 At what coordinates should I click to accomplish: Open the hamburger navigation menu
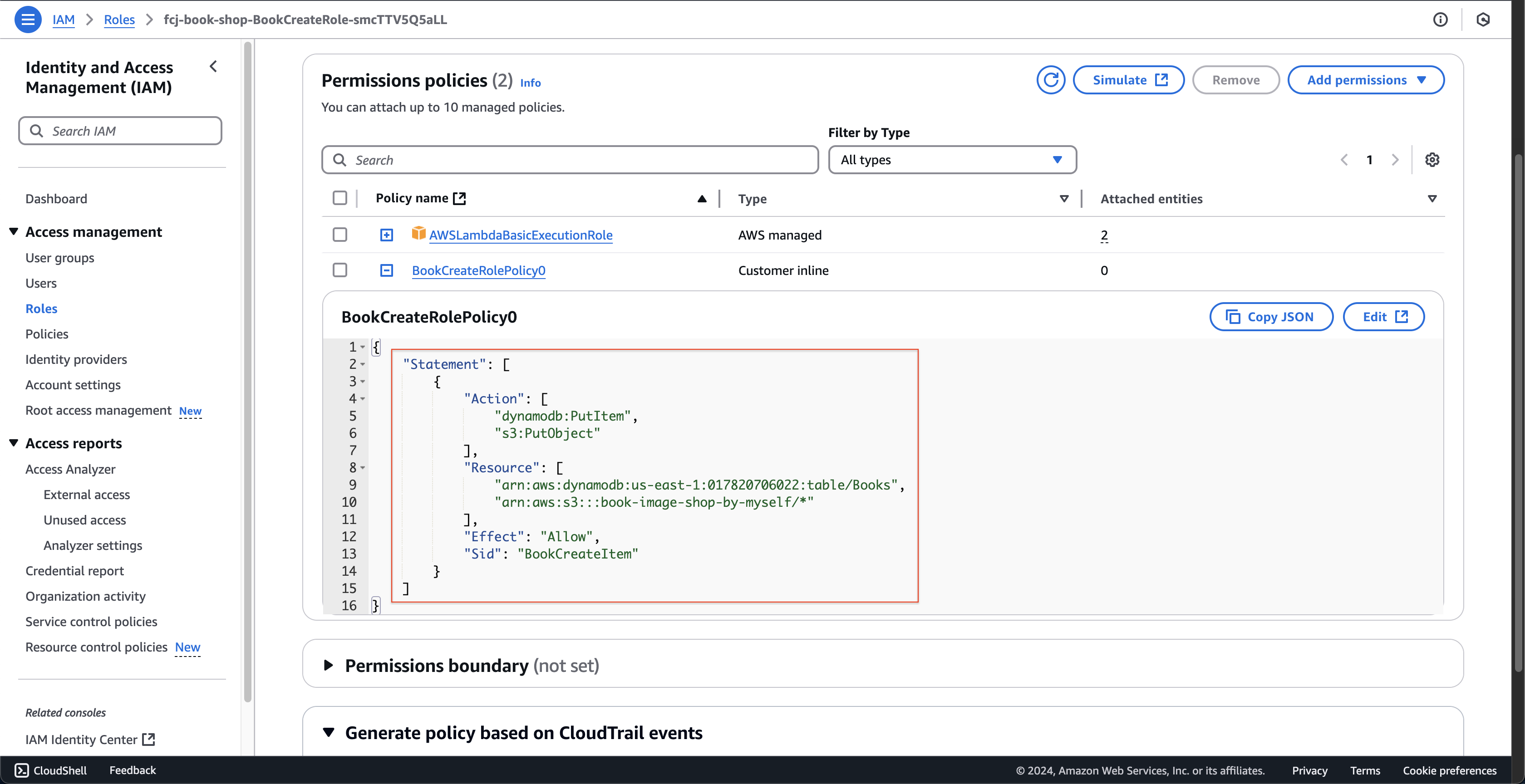(x=27, y=20)
